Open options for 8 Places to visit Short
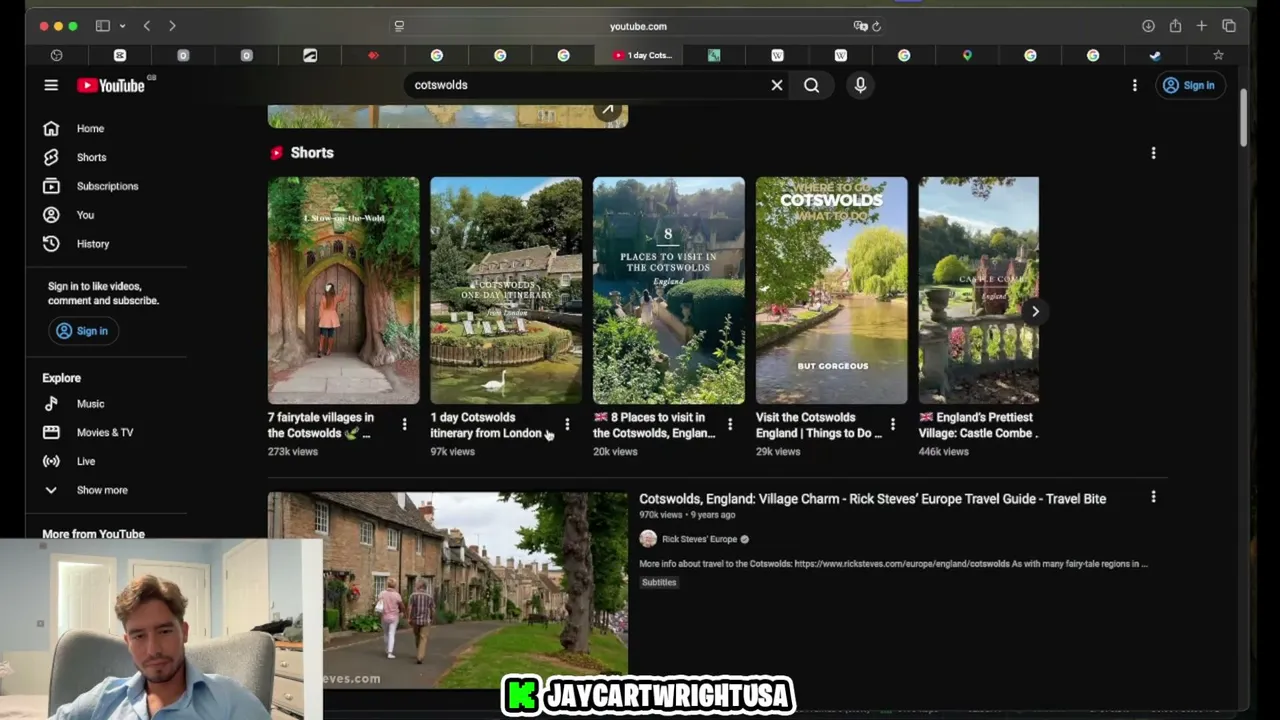 (730, 425)
